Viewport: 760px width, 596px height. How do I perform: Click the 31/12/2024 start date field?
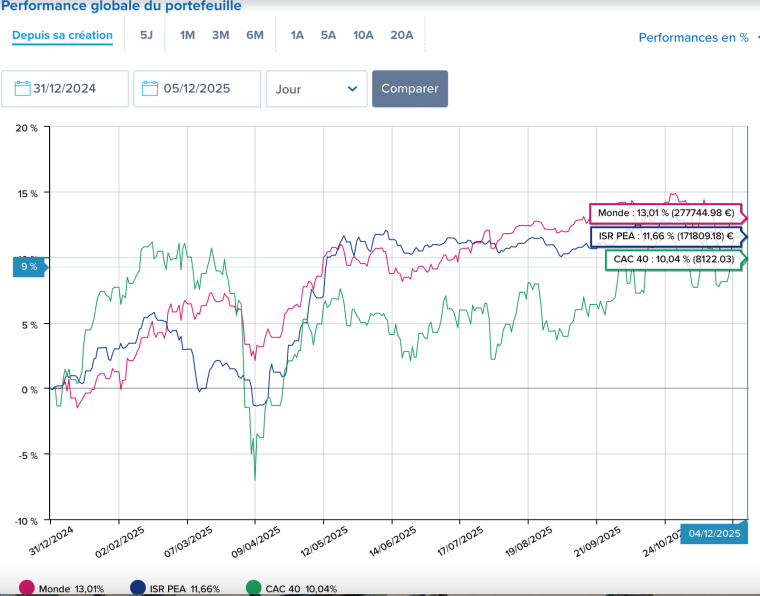76,89
